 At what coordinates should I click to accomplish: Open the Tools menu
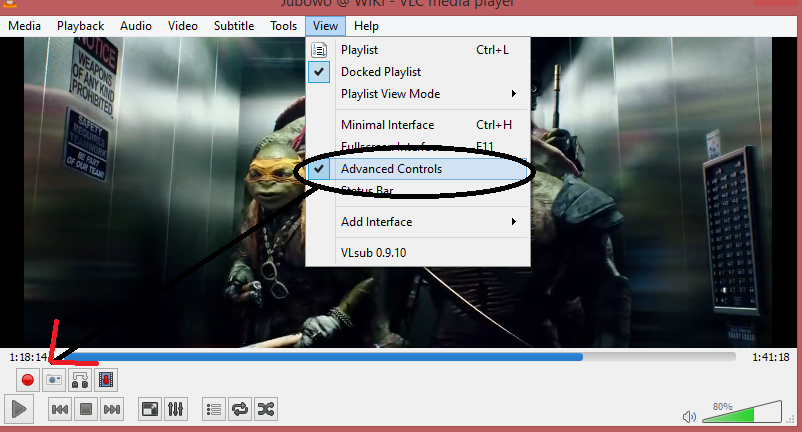(283, 26)
